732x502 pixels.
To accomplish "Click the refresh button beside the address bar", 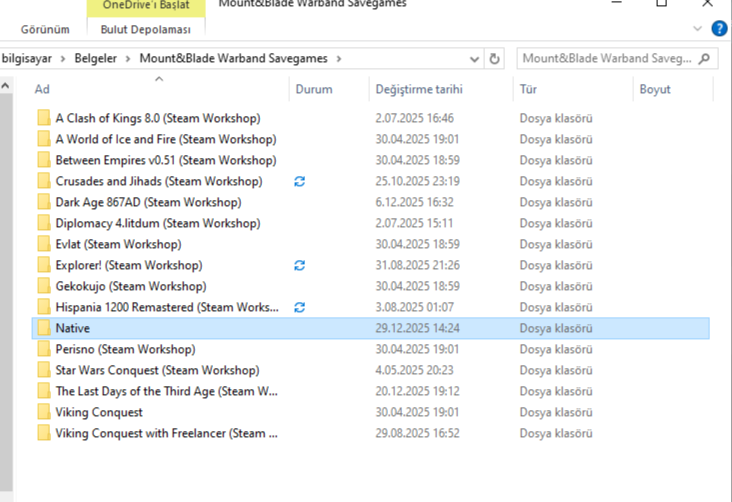I will [x=494, y=59].
